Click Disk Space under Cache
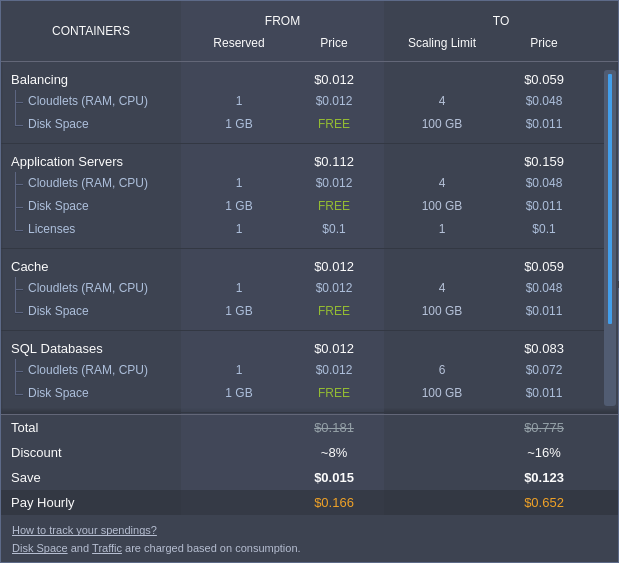The width and height of the screenshot is (619, 563). click(58, 311)
